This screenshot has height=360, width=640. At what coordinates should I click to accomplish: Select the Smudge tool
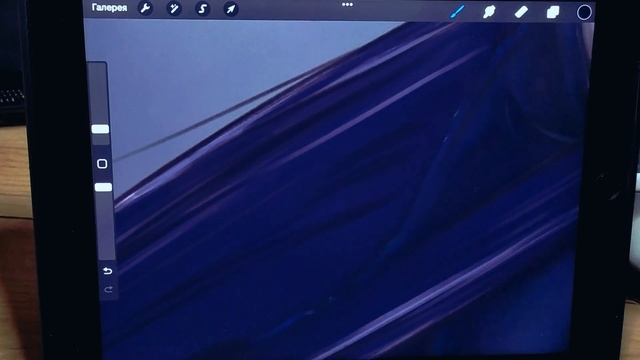pyautogui.click(x=489, y=12)
